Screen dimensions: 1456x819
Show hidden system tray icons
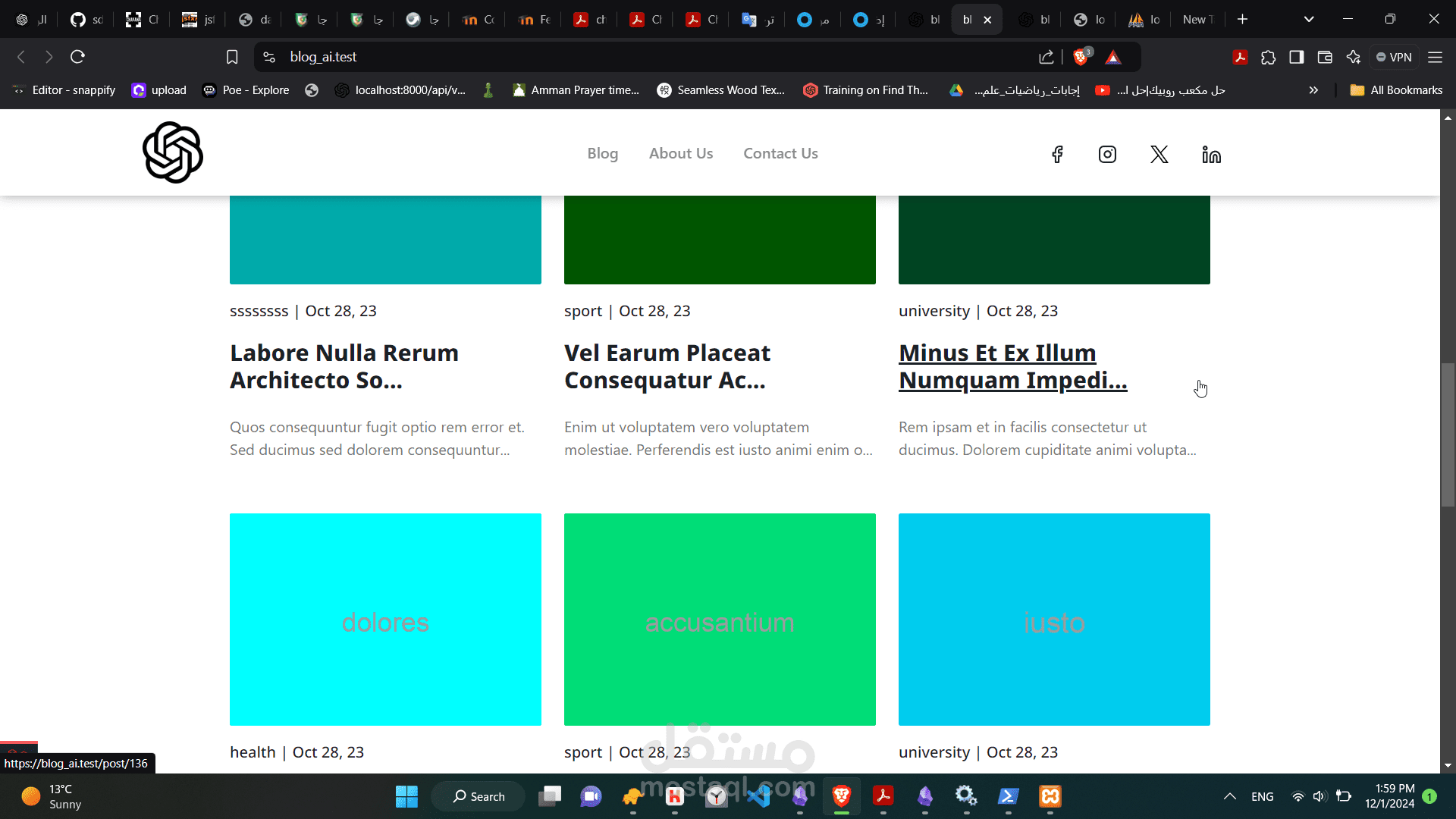[1229, 796]
